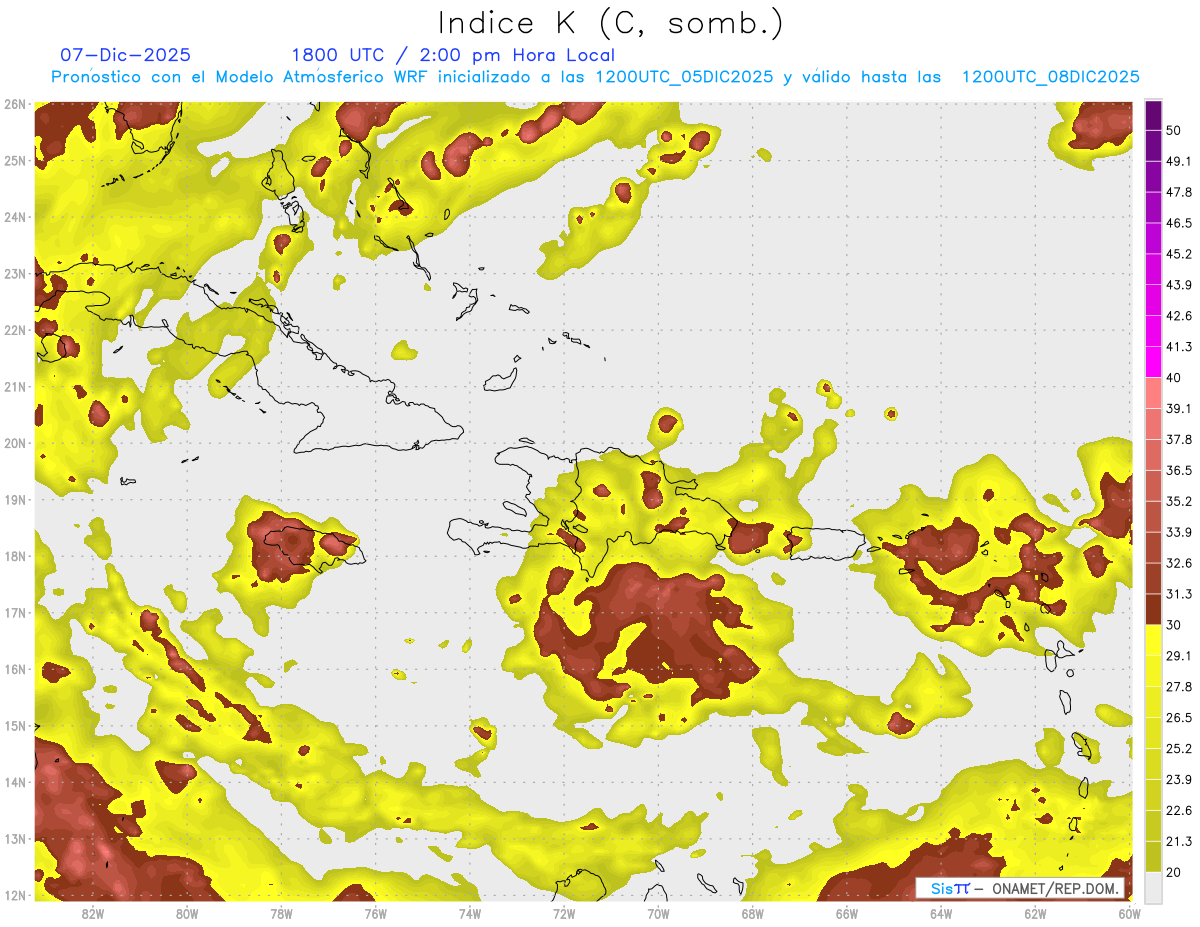Click the dark brown swatch between 30 and 31.3
Screen dimensions: 1200x927
pyautogui.click(x=1153, y=610)
